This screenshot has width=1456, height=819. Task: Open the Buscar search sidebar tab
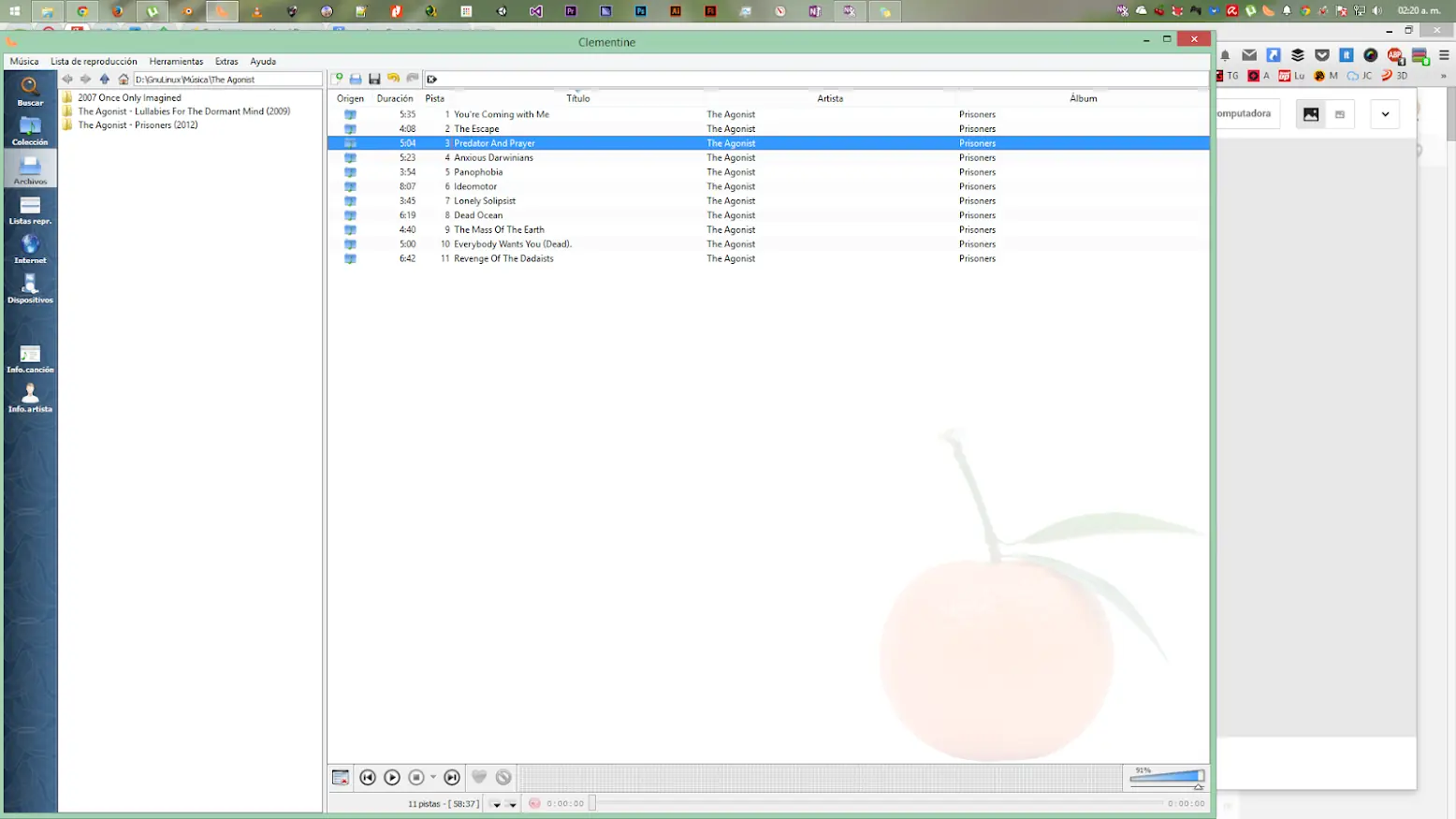[30, 91]
